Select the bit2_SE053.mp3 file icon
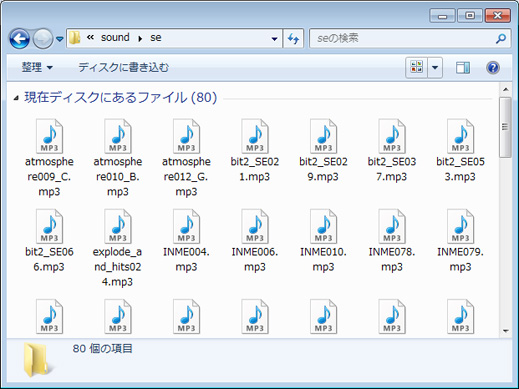The height and width of the screenshot is (389, 519). point(460,136)
